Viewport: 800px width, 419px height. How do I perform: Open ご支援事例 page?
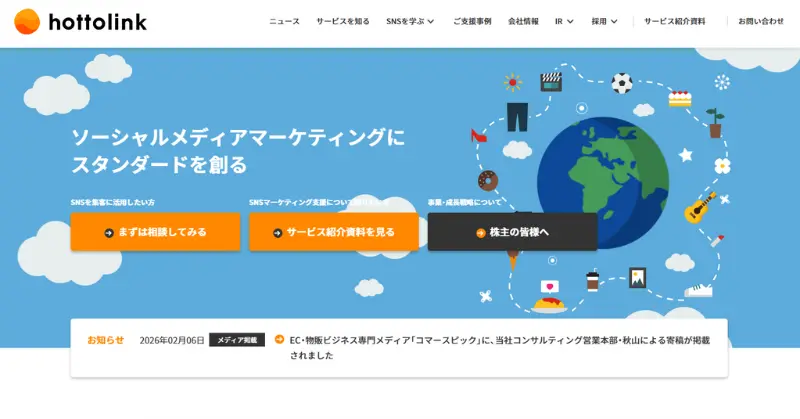[x=472, y=21]
